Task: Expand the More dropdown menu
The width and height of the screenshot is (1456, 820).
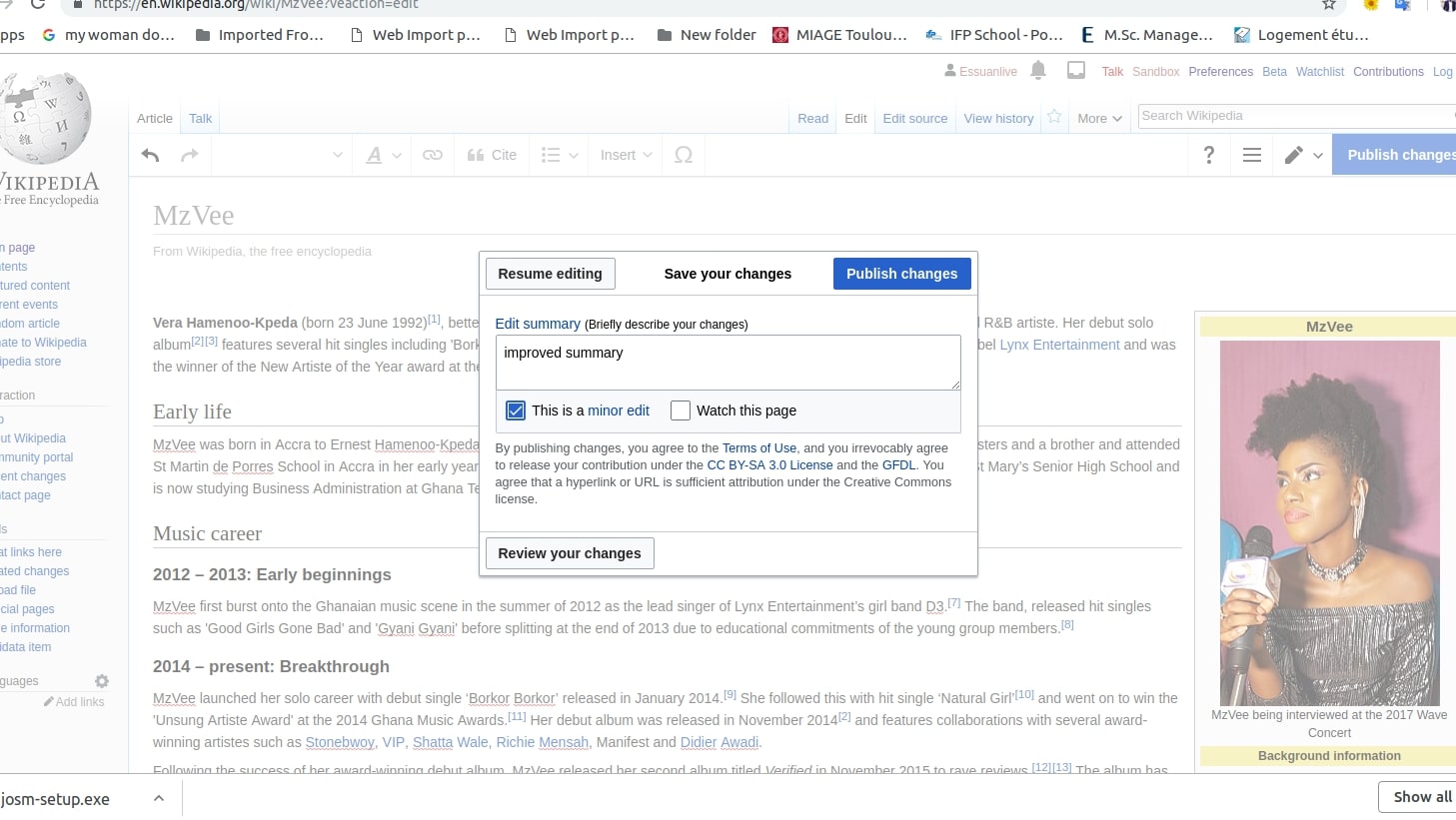Action: [1099, 119]
